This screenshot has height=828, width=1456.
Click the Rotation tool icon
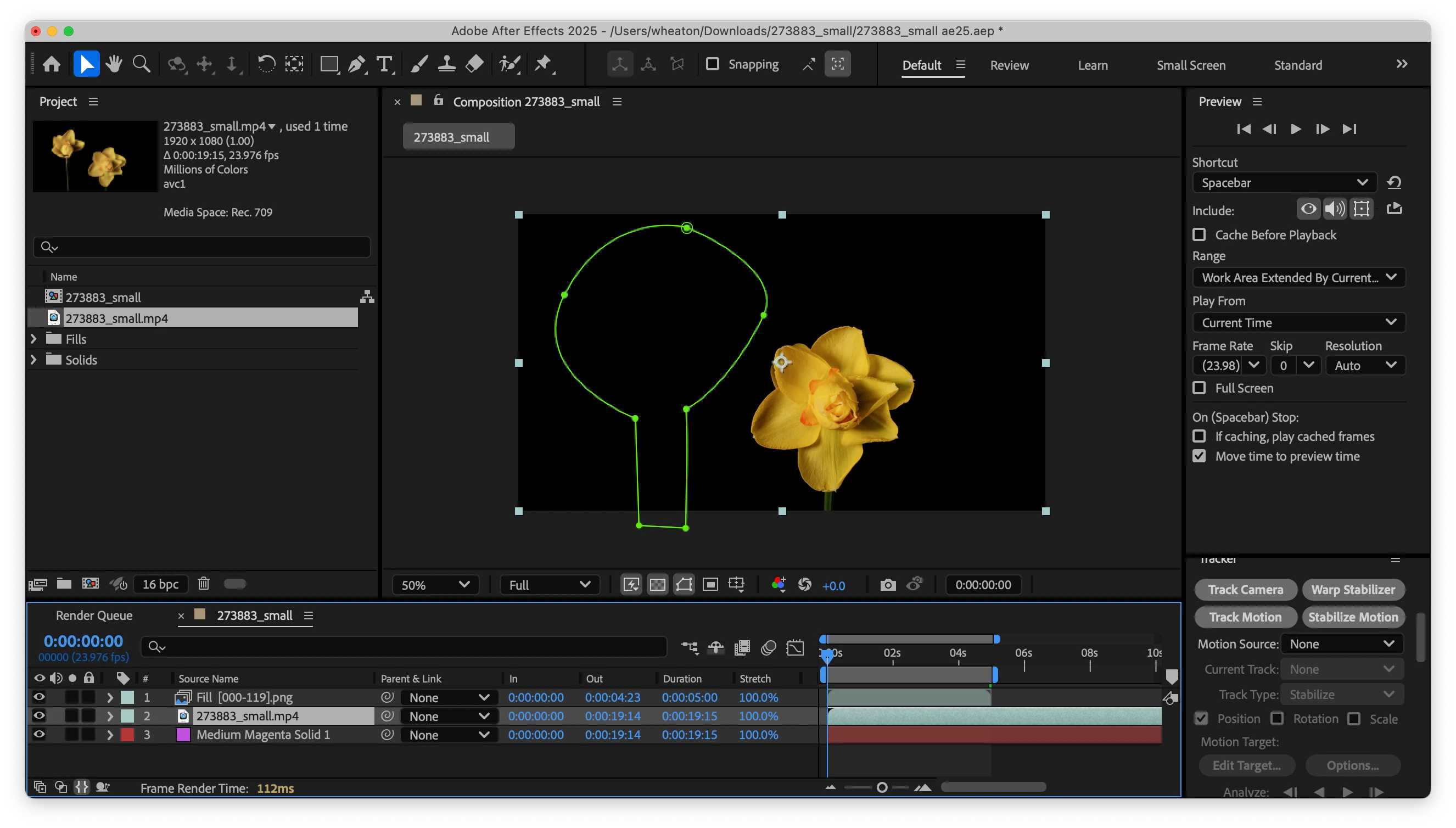[x=266, y=64]
